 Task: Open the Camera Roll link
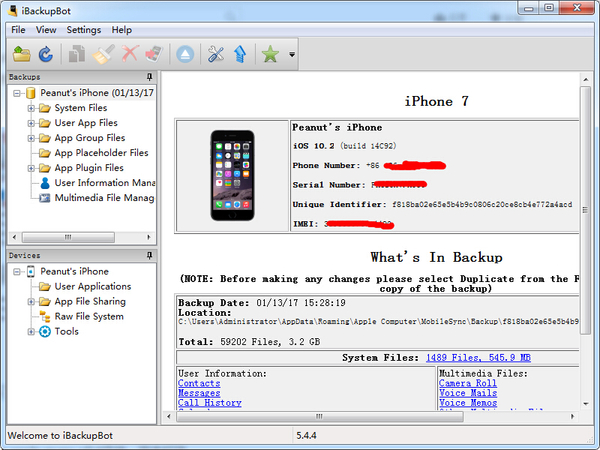468,383
